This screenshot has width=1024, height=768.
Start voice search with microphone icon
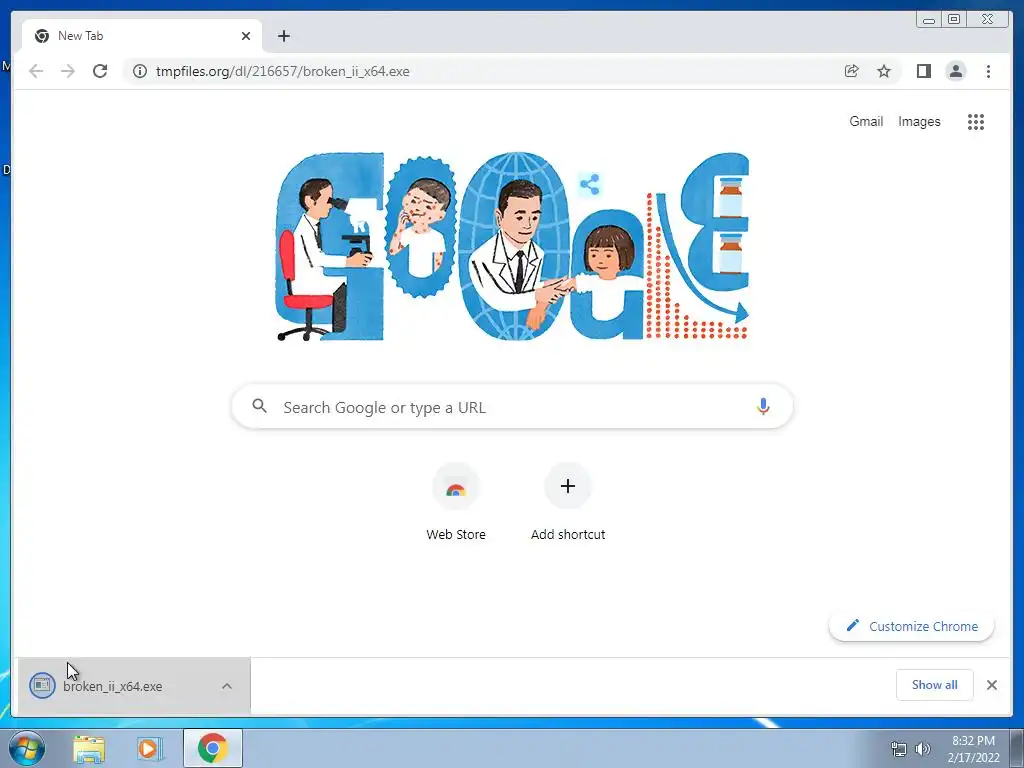[x=763, y=407]
